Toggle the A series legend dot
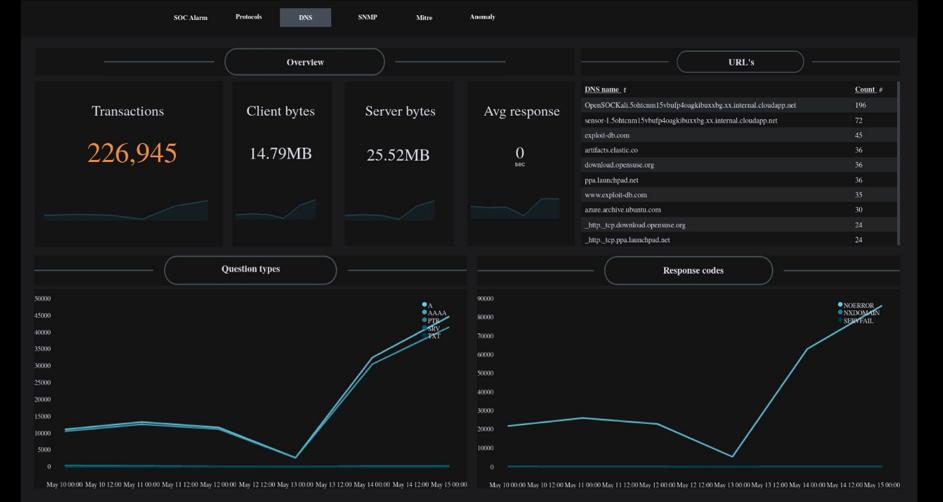 424,305
